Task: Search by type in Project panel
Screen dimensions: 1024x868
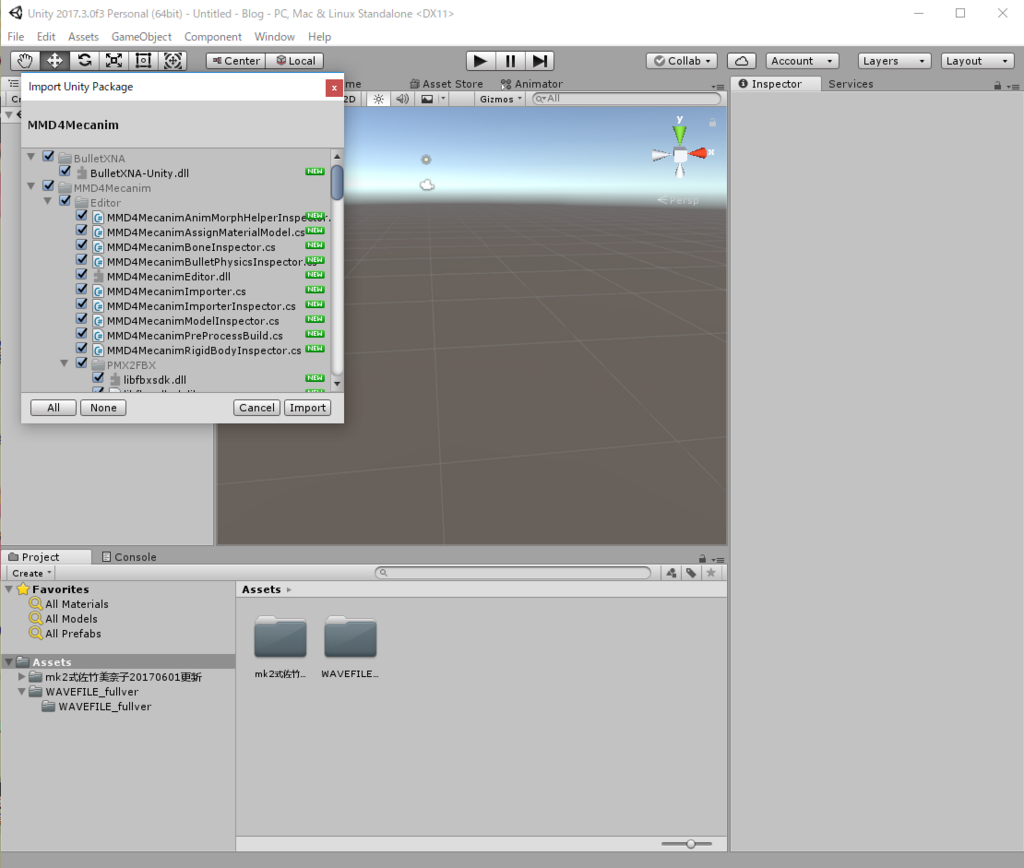Action: coord(671,573)
